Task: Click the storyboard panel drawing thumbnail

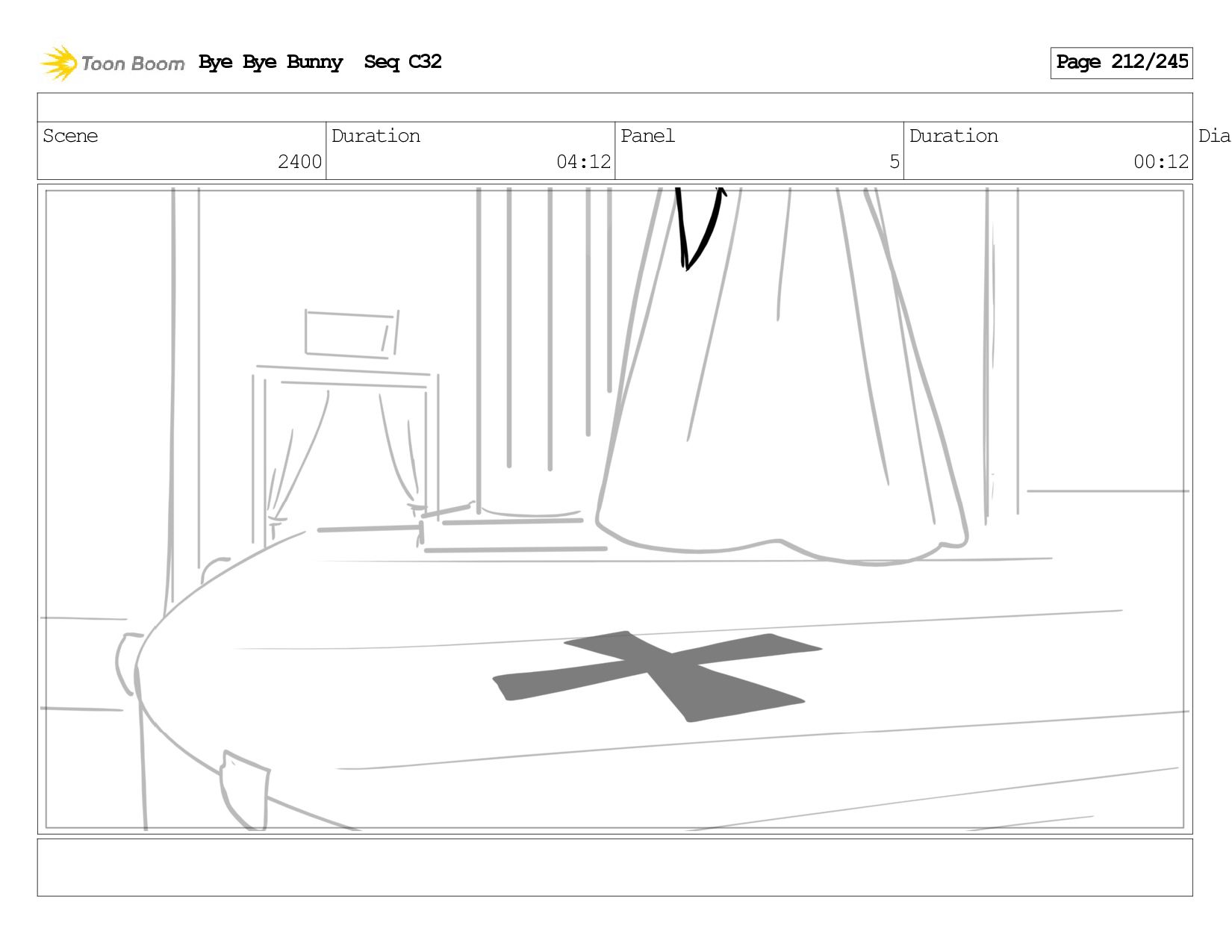Action: (x=615, y=509)
